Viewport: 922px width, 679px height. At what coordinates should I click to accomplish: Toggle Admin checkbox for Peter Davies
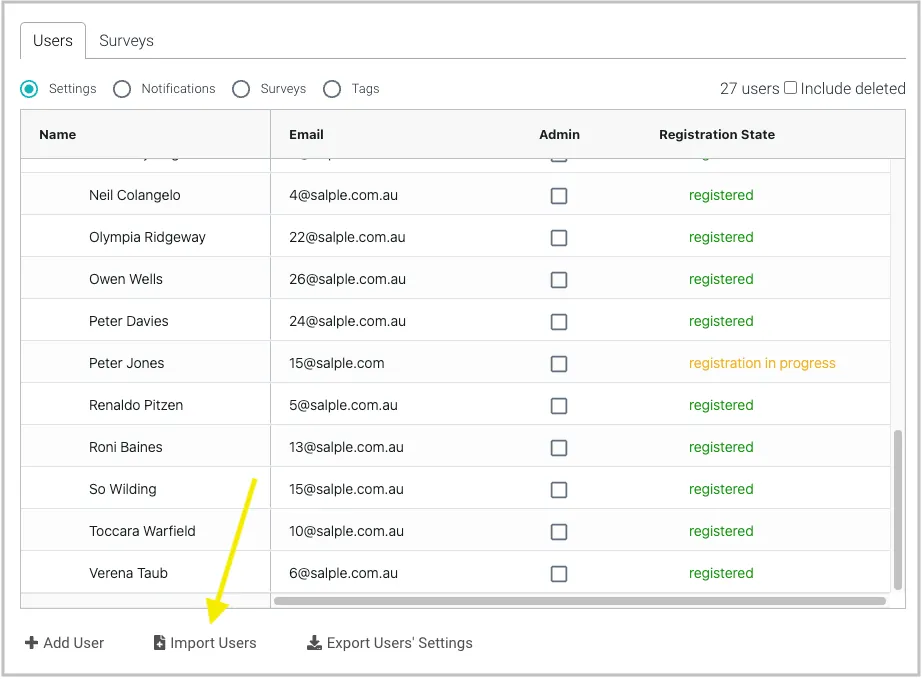click(559, 322)
